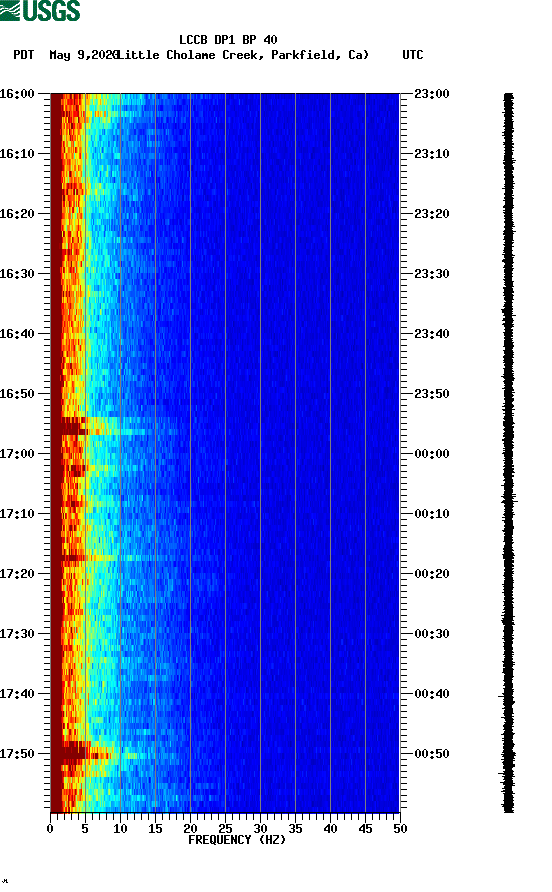Image resolution: width=552 pixels, height=892 pixels.
Task: Click the title 'LCCB DP1 BP 40'
Action: tap(228, 40)
